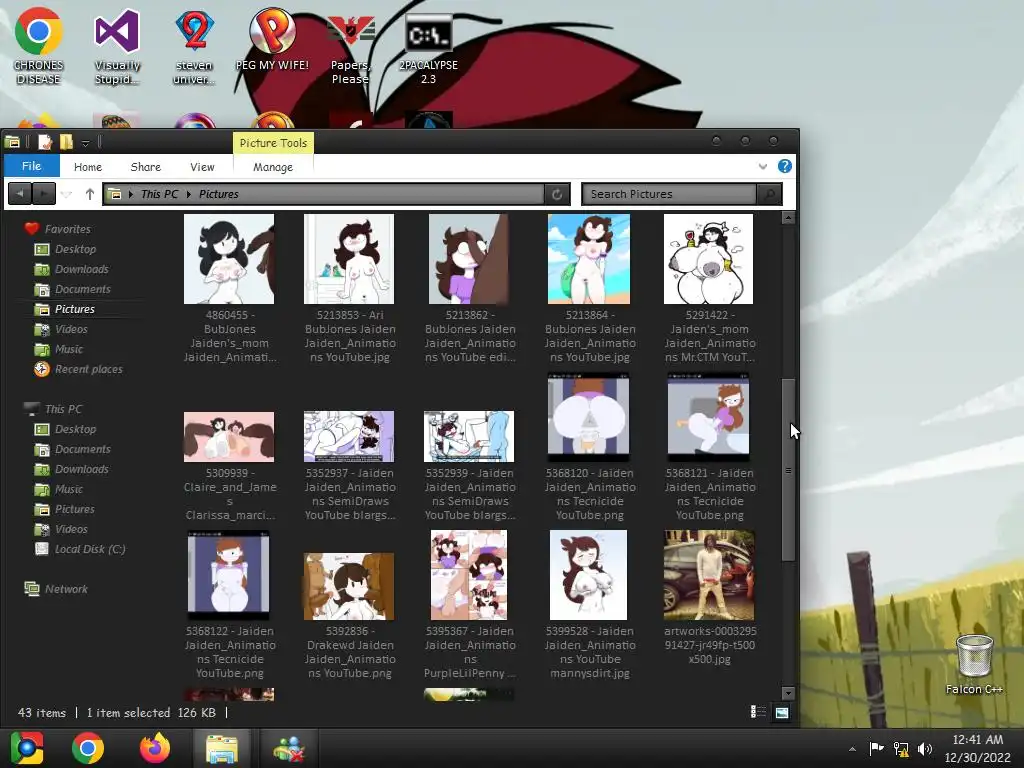Open the File menu tab
This screenshot has width=1024, height=768.
(x=31, y=166)
